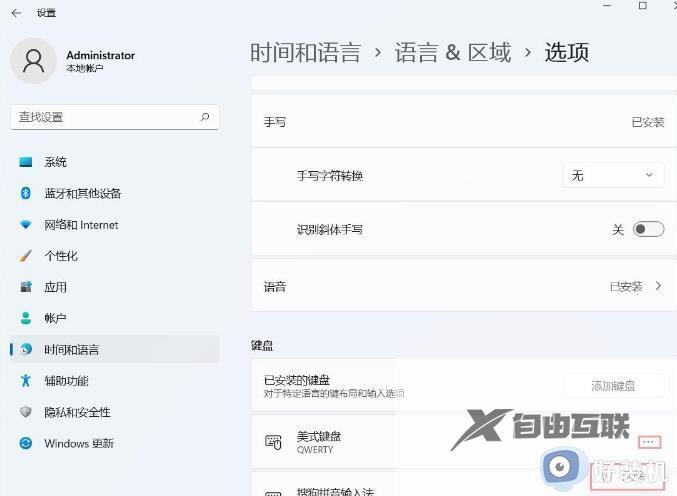The height and width of the screenshot is (496, 677).
Task: Click the 手写字符转换 label
Action: tap(330, 176)
